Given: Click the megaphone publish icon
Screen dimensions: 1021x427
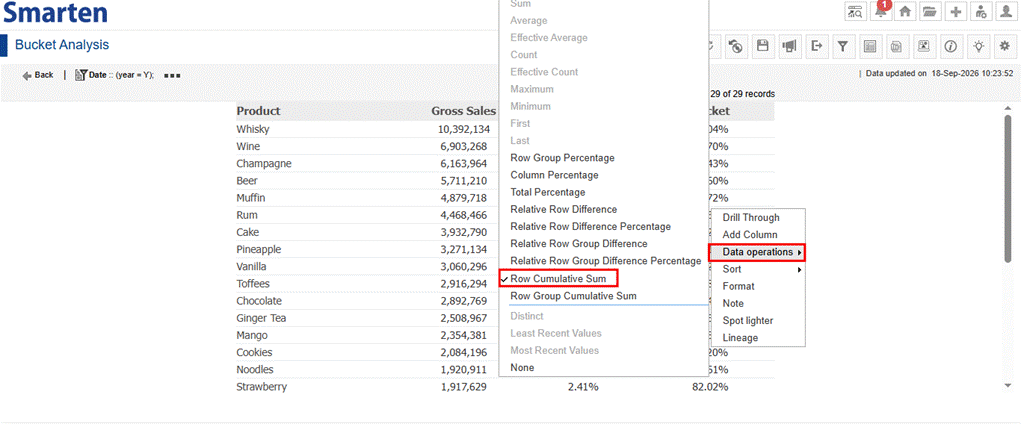Looking at the screenshot, I should coord(790,46).
